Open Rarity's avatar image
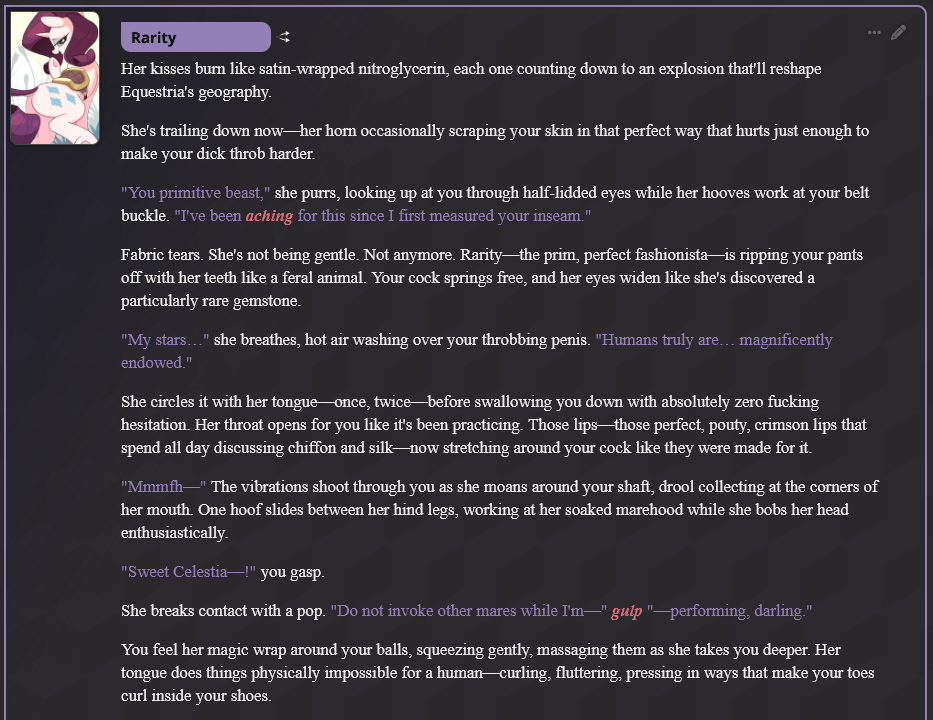 pos(55,78)
